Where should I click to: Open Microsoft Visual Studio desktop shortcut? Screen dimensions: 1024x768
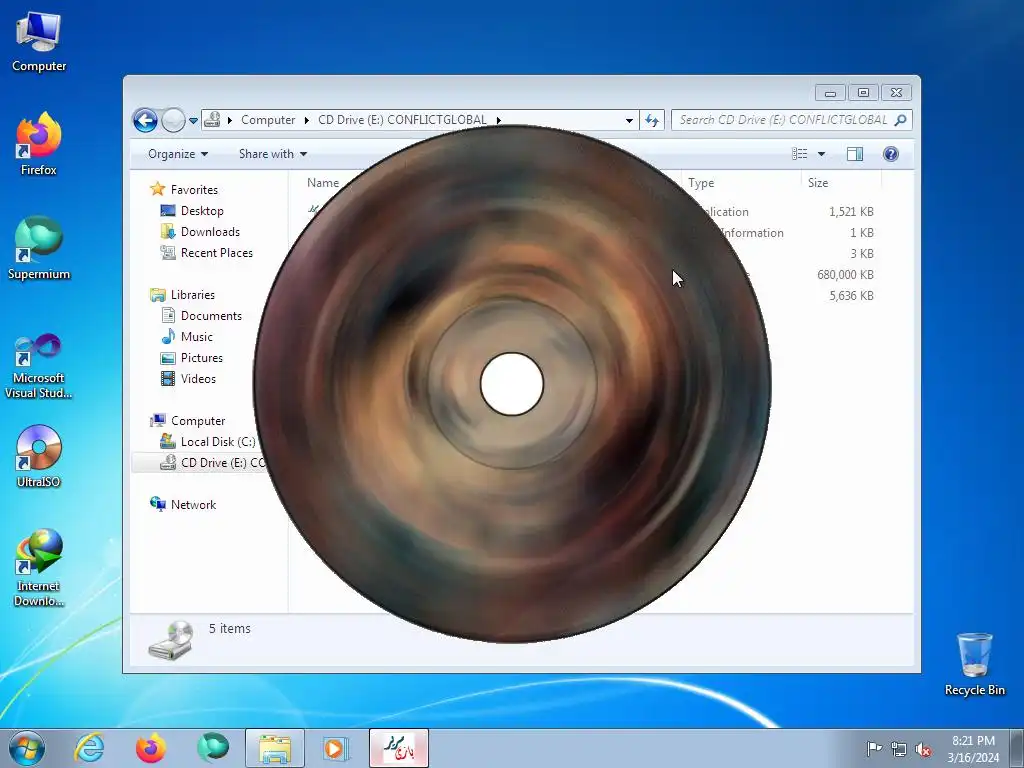click(39, 366)
